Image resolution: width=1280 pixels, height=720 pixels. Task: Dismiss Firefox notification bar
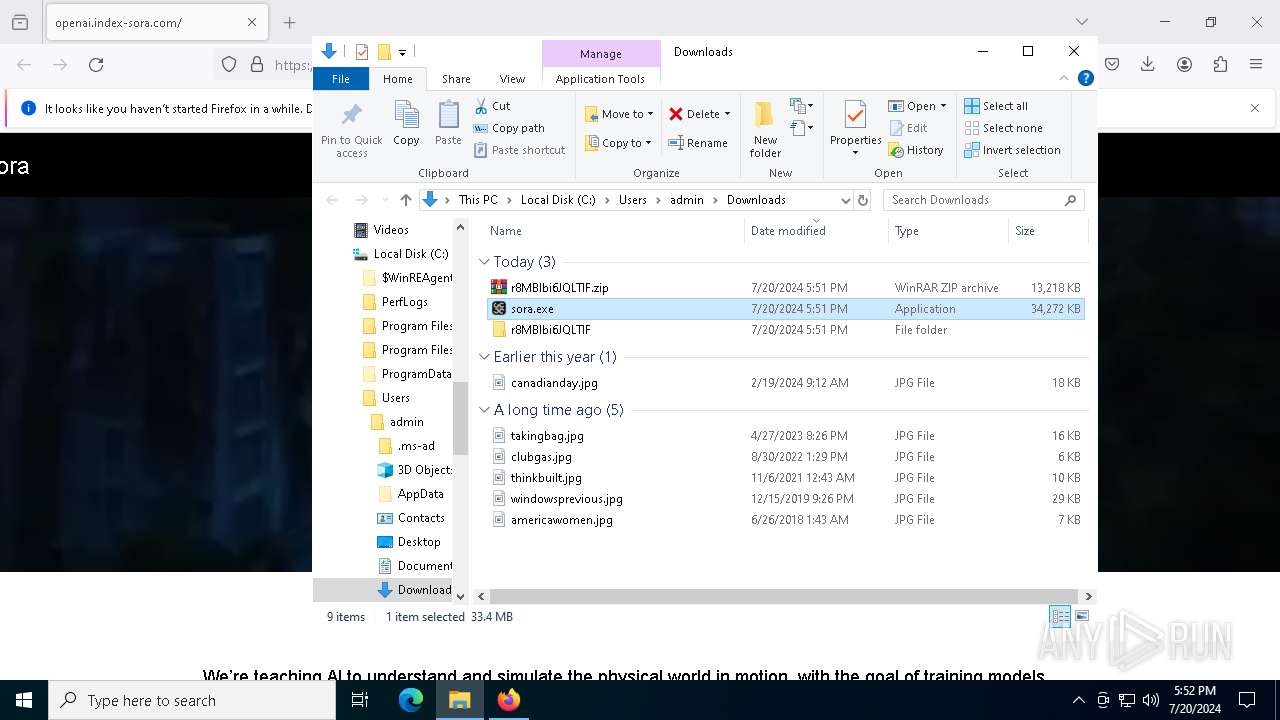click(x=1255, y=108)
